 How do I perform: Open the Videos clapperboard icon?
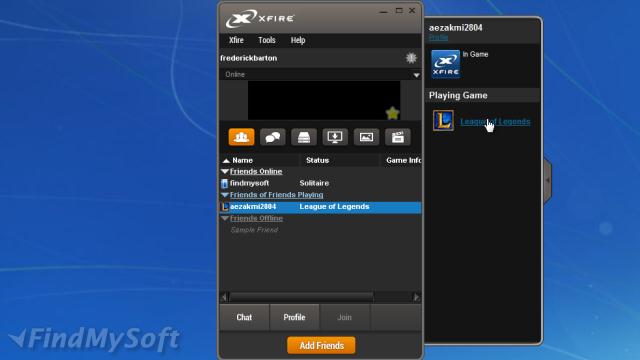tap(398, 137)
